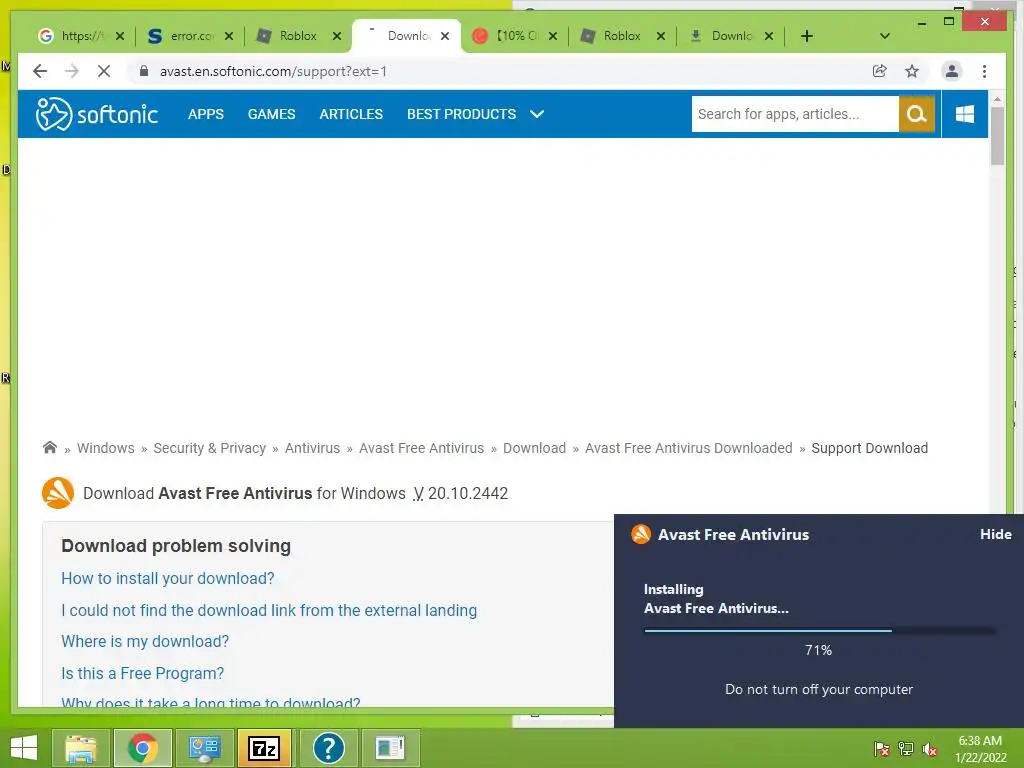Viewport: 1024px width, 768px height.
Task: Click the Chrome icon in the taskbar
Action: tap(142, 748)
